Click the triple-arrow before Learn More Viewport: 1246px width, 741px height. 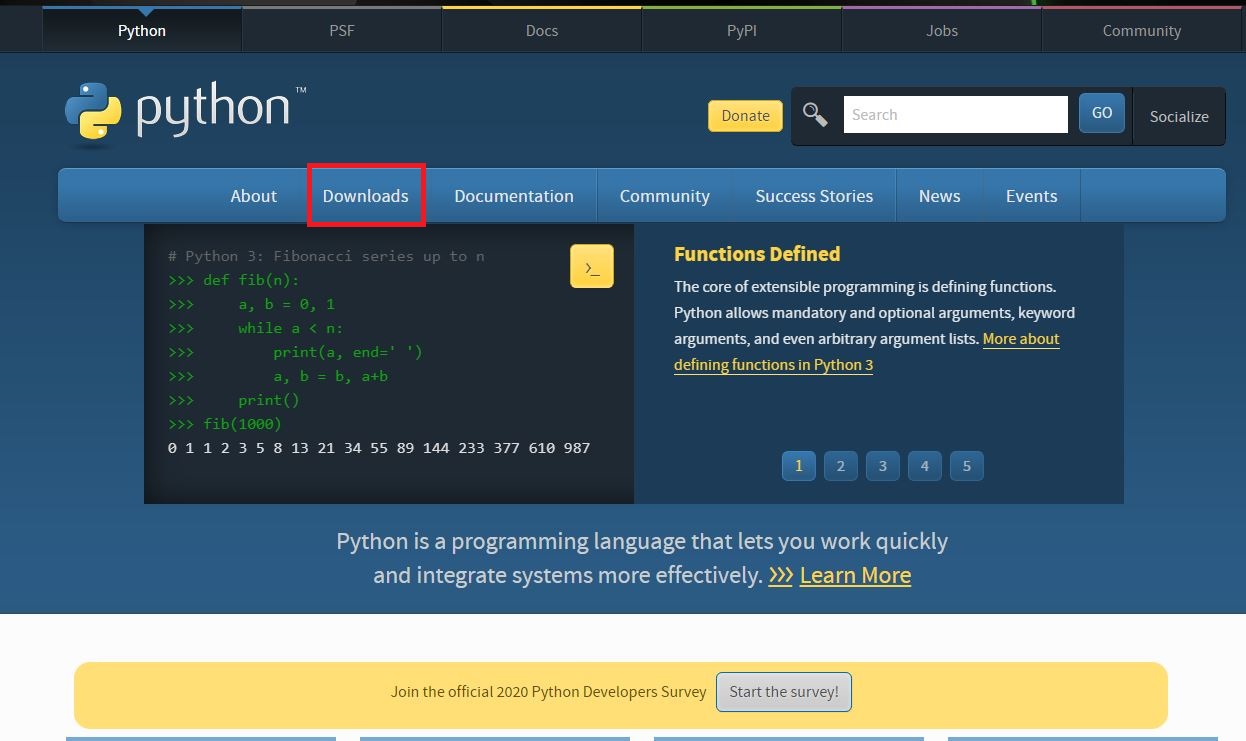click(x=780, y=575)
